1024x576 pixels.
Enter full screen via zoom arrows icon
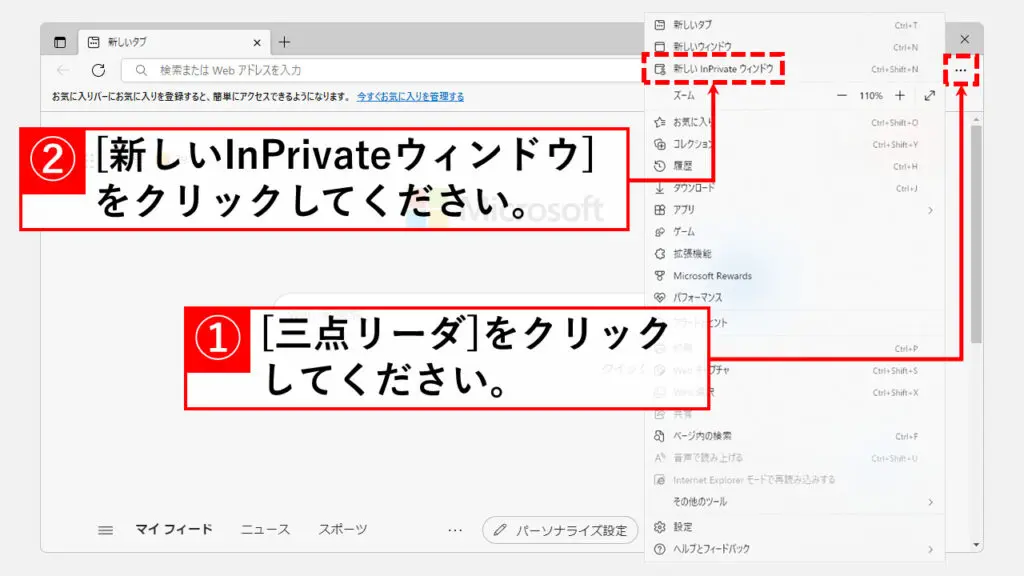tap(930, 96)
